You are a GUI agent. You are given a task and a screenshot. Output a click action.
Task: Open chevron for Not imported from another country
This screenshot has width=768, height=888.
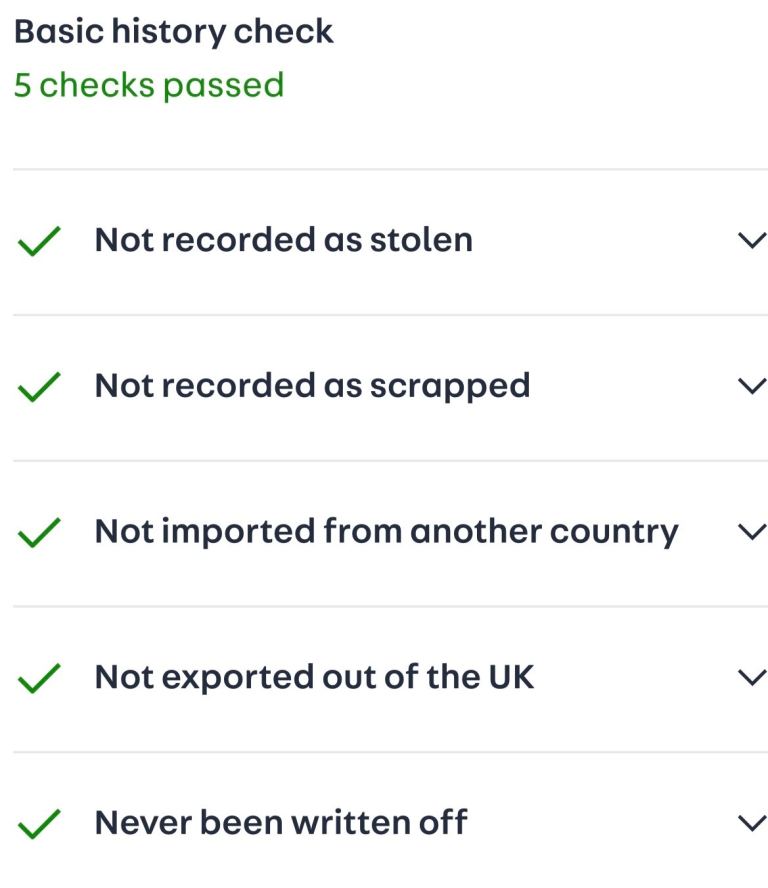click(751, 532)
